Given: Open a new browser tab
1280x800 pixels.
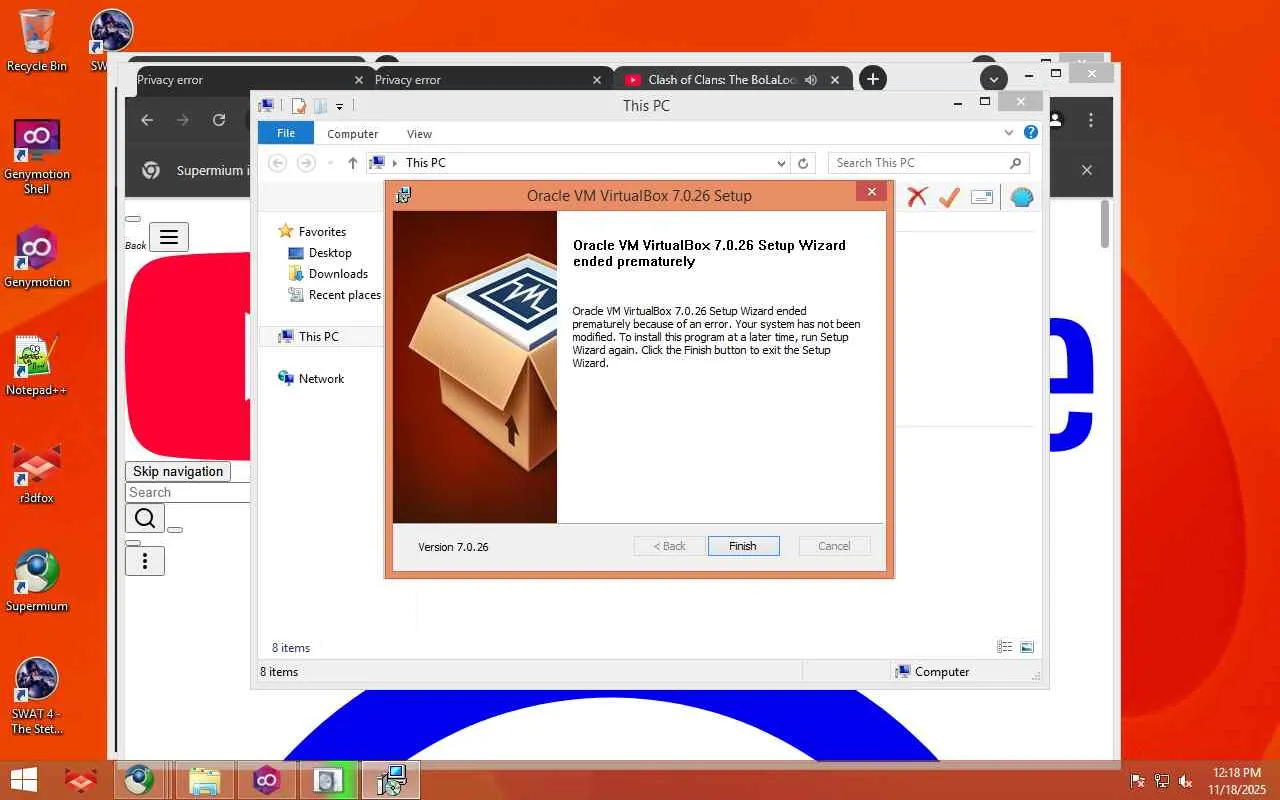Looking at the screenshot, I should 873,79.
